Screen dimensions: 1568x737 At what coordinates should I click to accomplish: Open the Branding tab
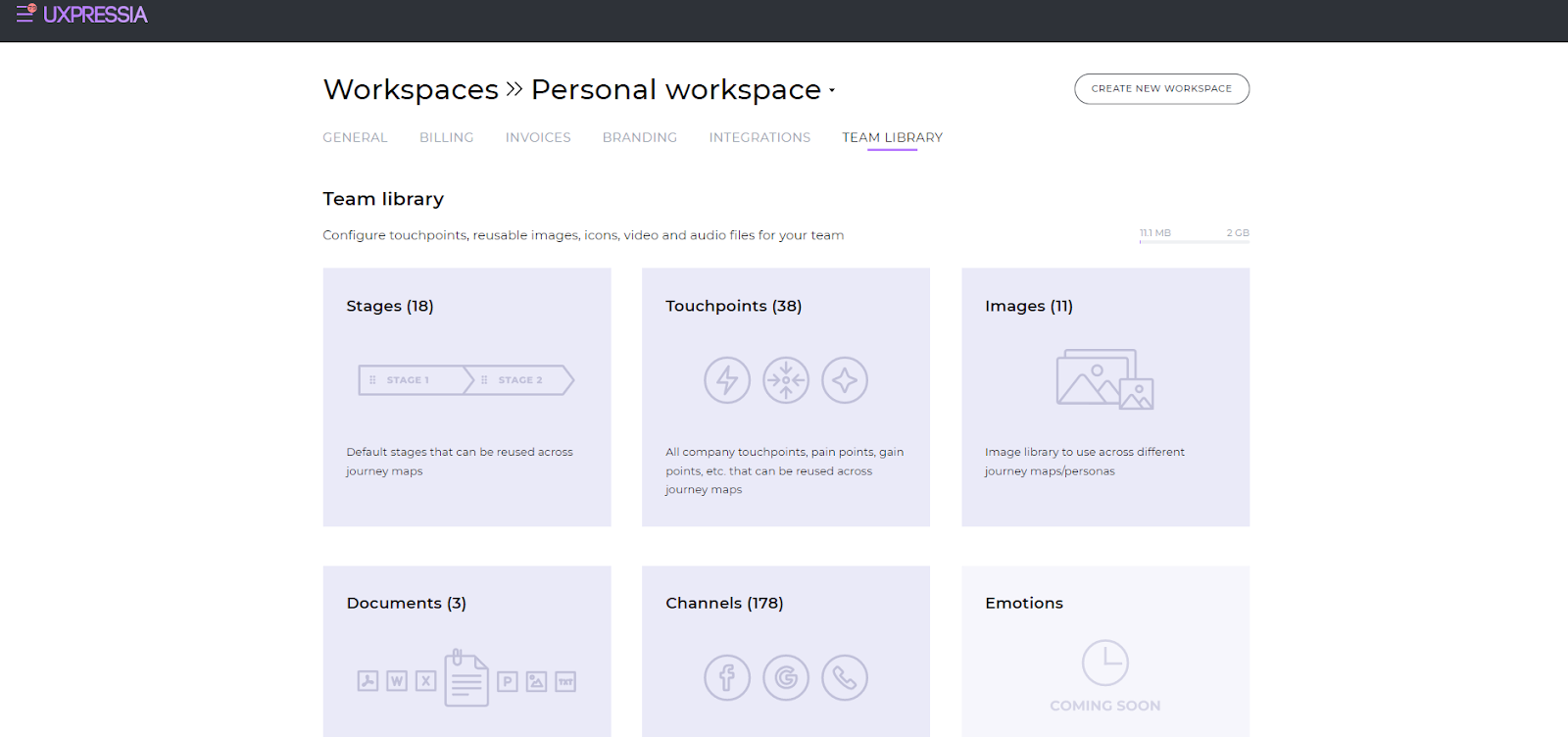pyautogui.click(x=640, y=137)
